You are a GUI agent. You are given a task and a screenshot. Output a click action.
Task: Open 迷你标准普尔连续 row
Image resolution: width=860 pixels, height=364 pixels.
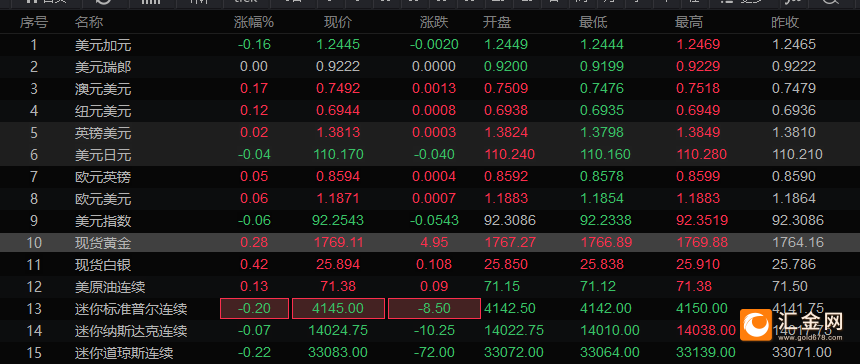point(430,309)
